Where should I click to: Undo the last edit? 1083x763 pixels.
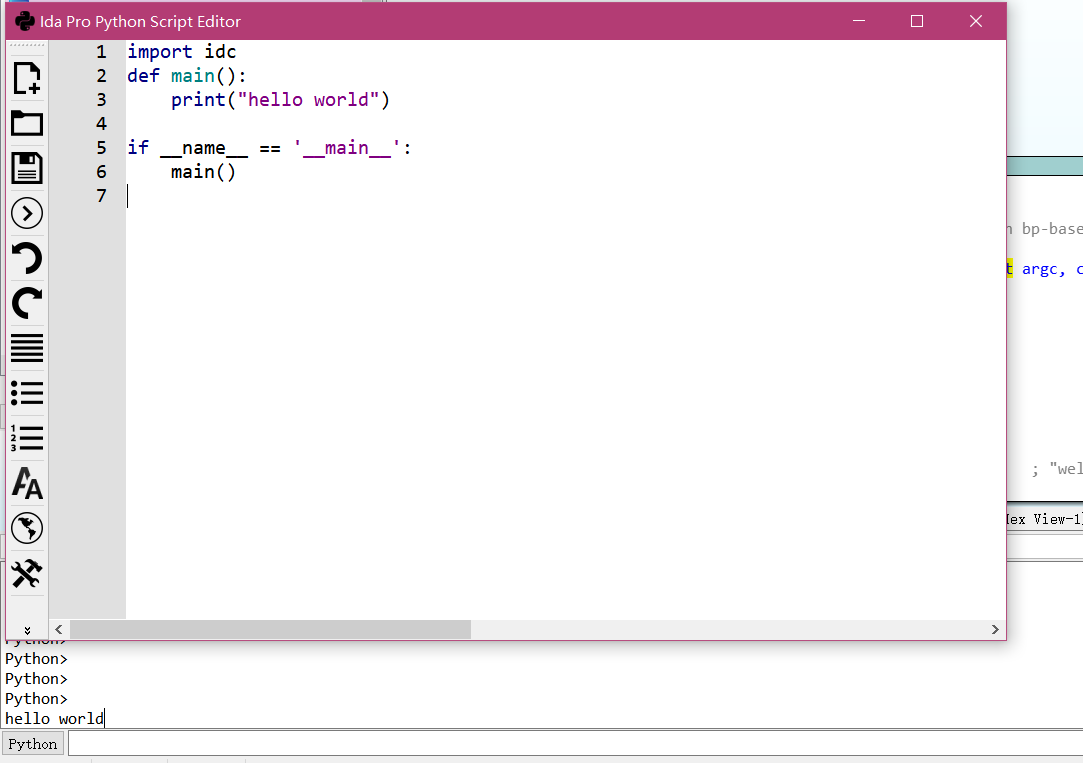[27, 258]
